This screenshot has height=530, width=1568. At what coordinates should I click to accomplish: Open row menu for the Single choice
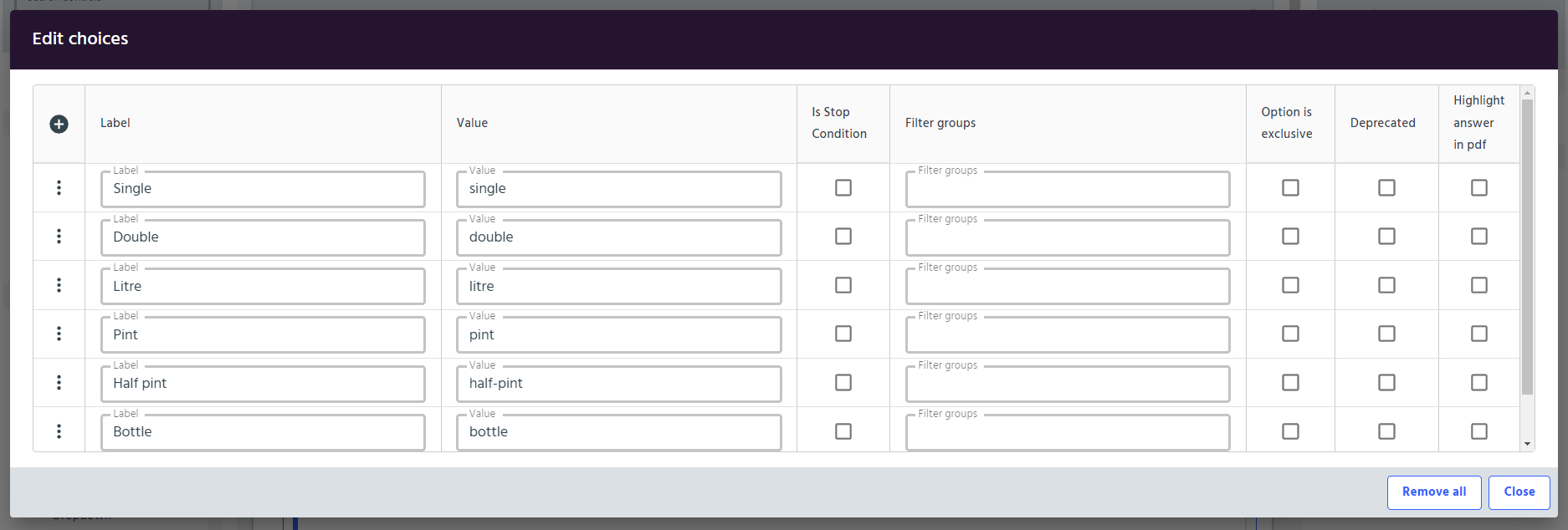tap(59, 187)
